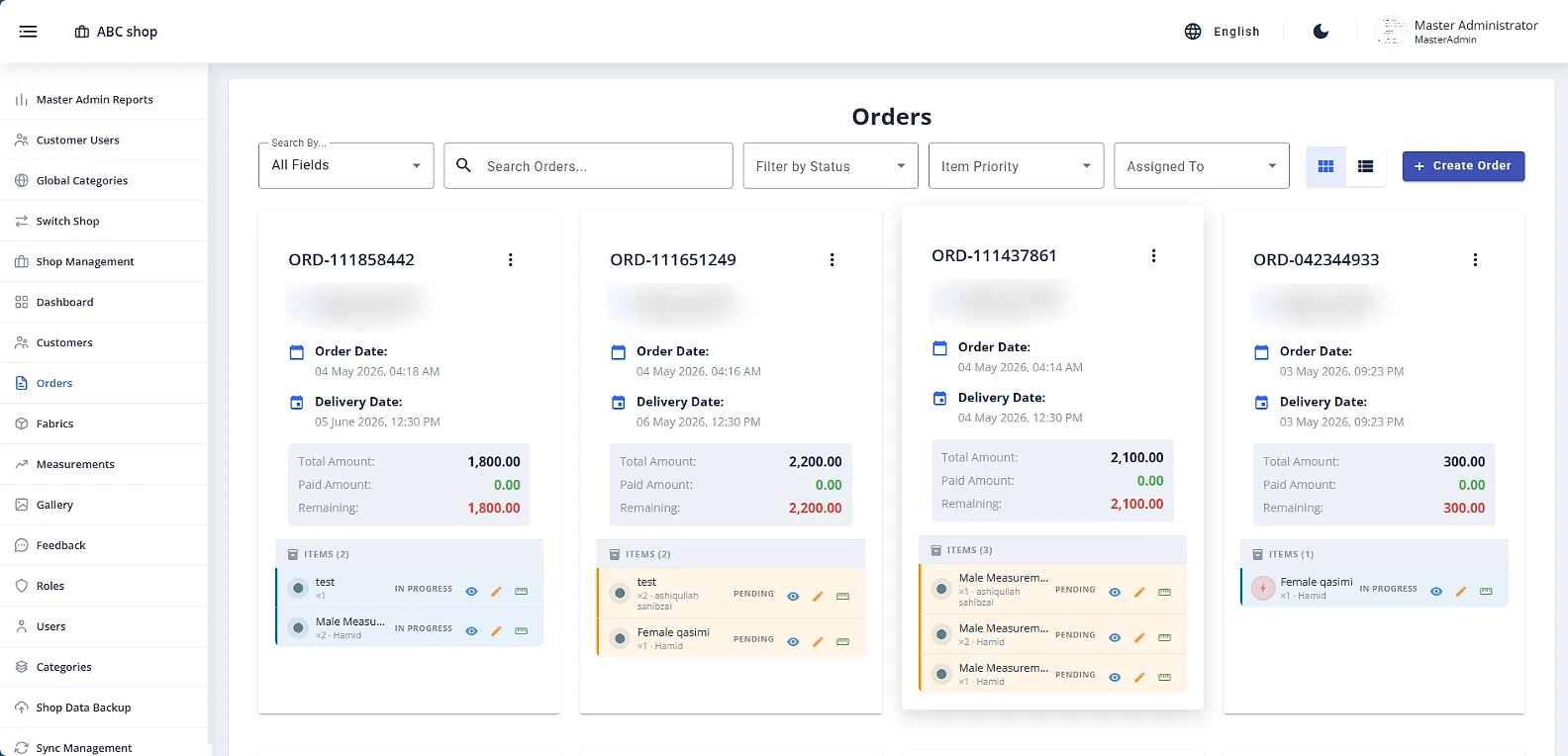Open the hamburger navigation menu
Image resolution: width=1568 pixels, height=756 pixels.
coord(28,32)
